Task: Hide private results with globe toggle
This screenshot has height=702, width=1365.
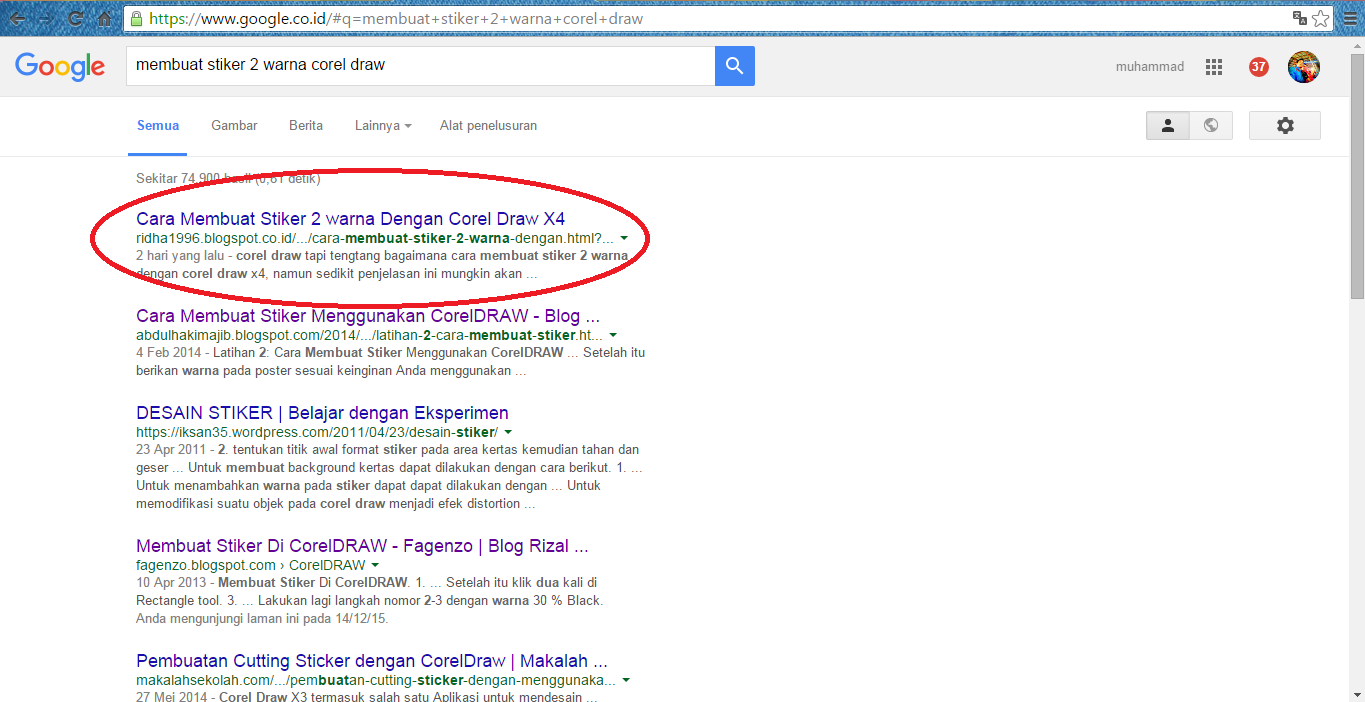Action: point(1211,125)
